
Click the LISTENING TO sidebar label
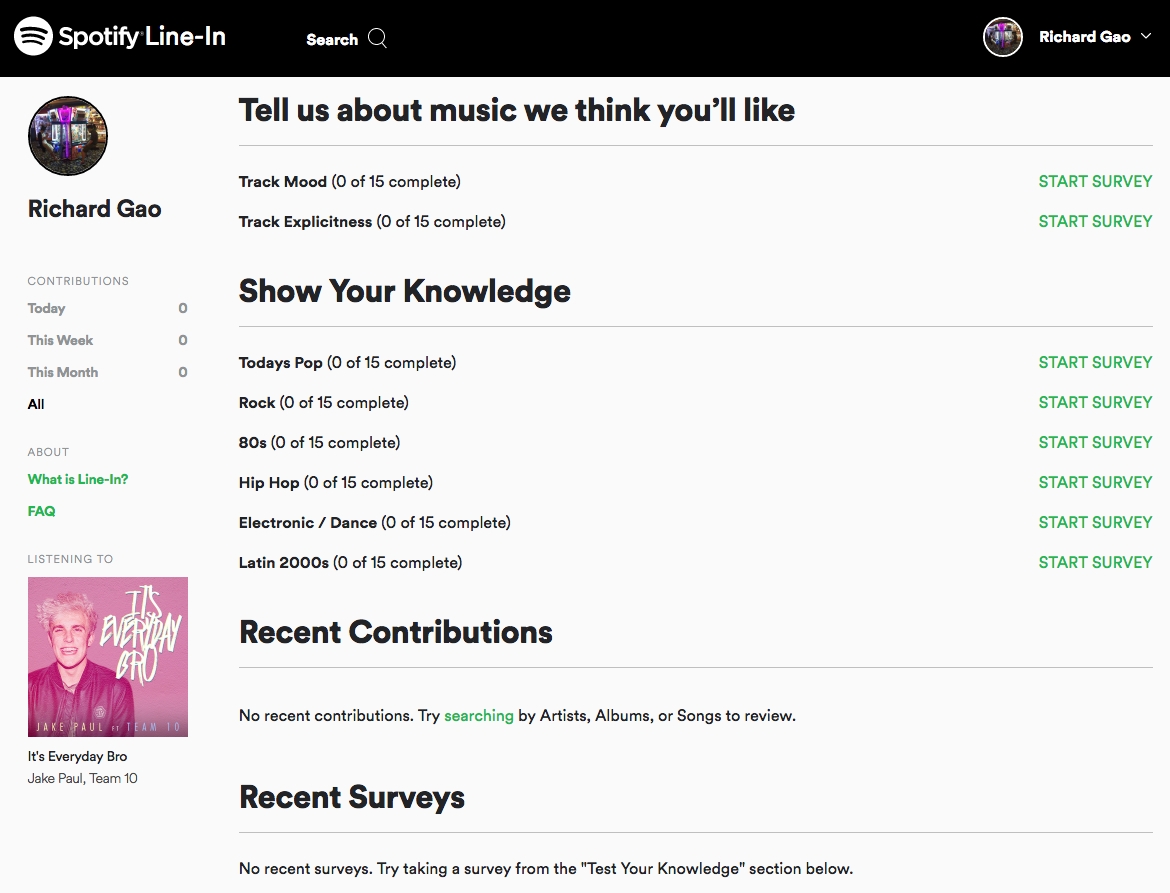click(x=70, y=559)
